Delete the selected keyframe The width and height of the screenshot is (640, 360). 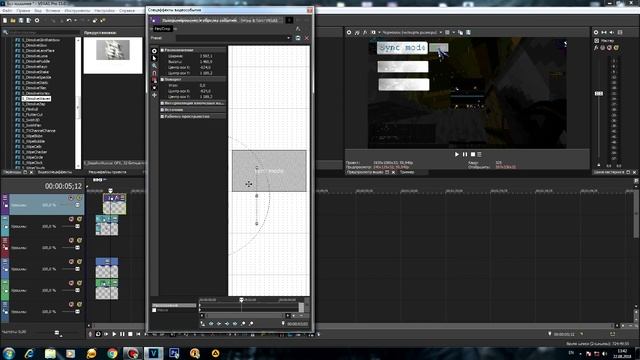[251, 323]
